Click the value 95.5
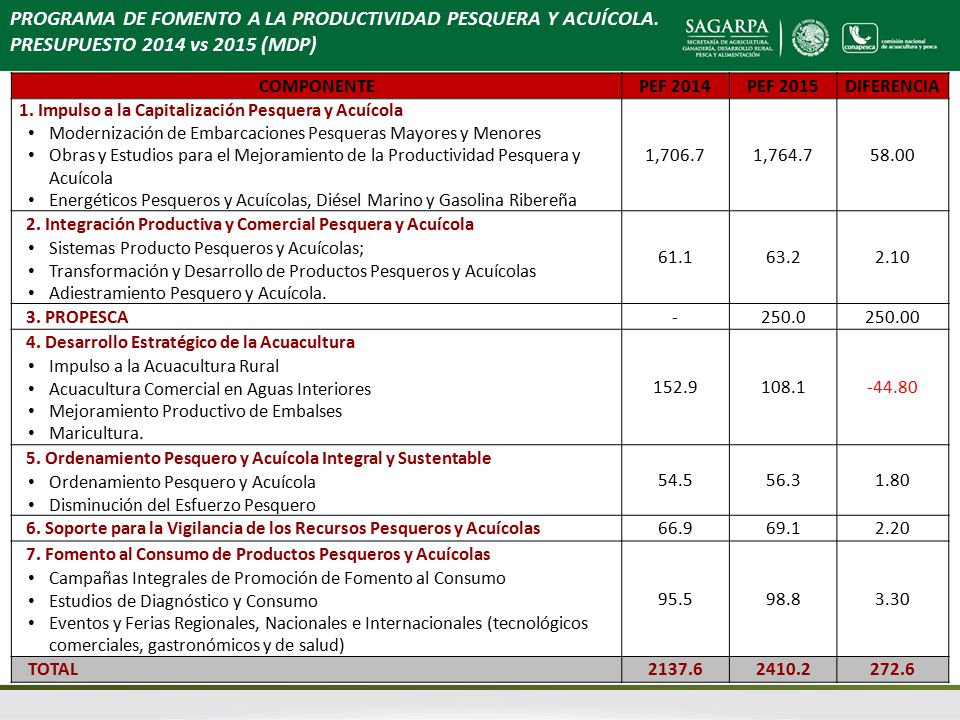960x720 pixels. 675,599
